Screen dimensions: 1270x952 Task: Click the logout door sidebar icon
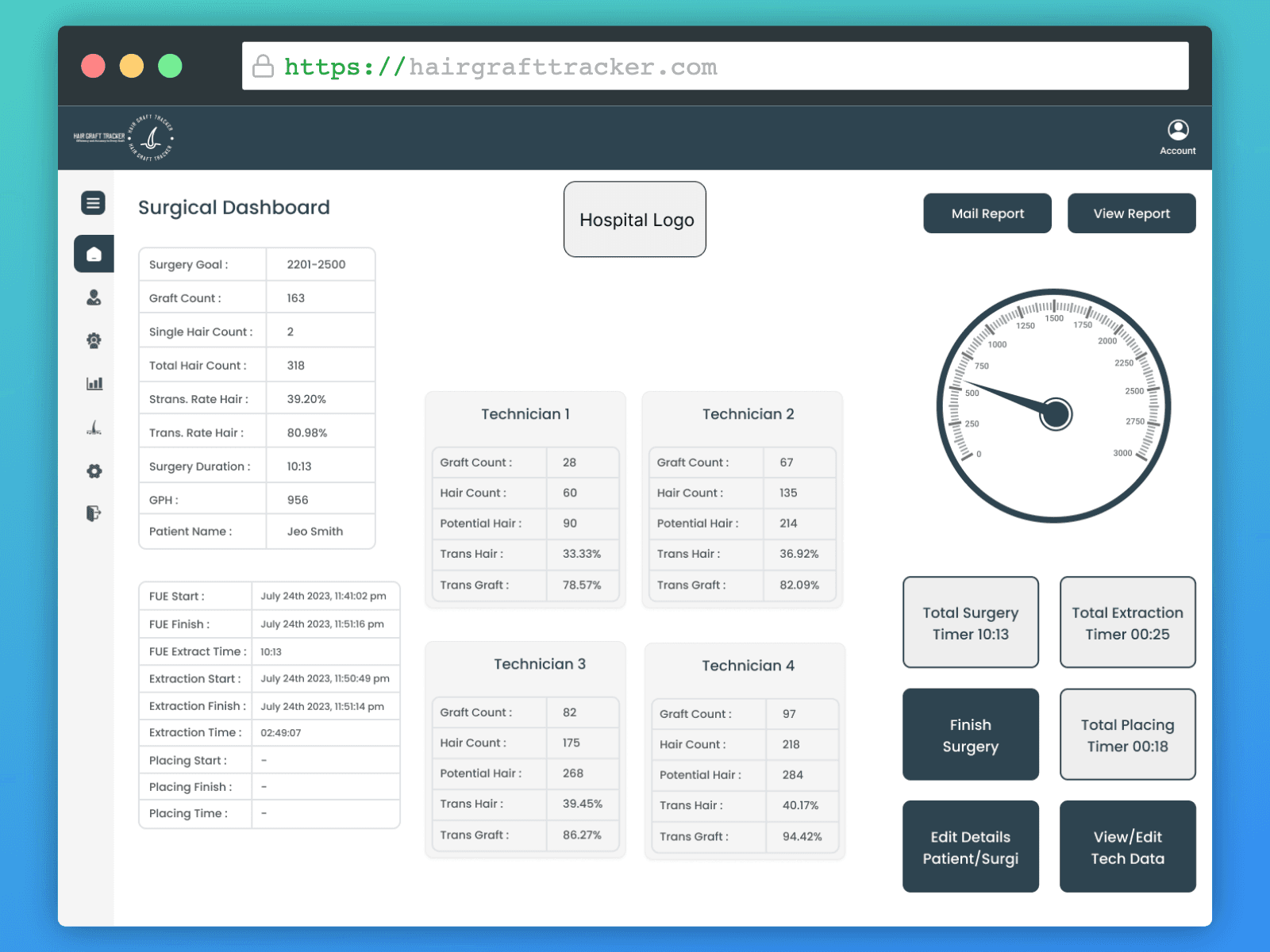click(94, 513)
